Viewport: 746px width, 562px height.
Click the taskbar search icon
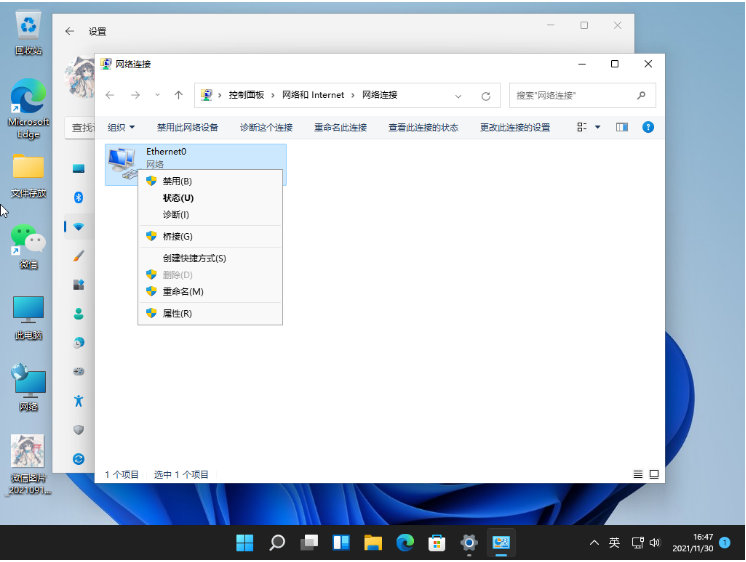pos(277,542)
